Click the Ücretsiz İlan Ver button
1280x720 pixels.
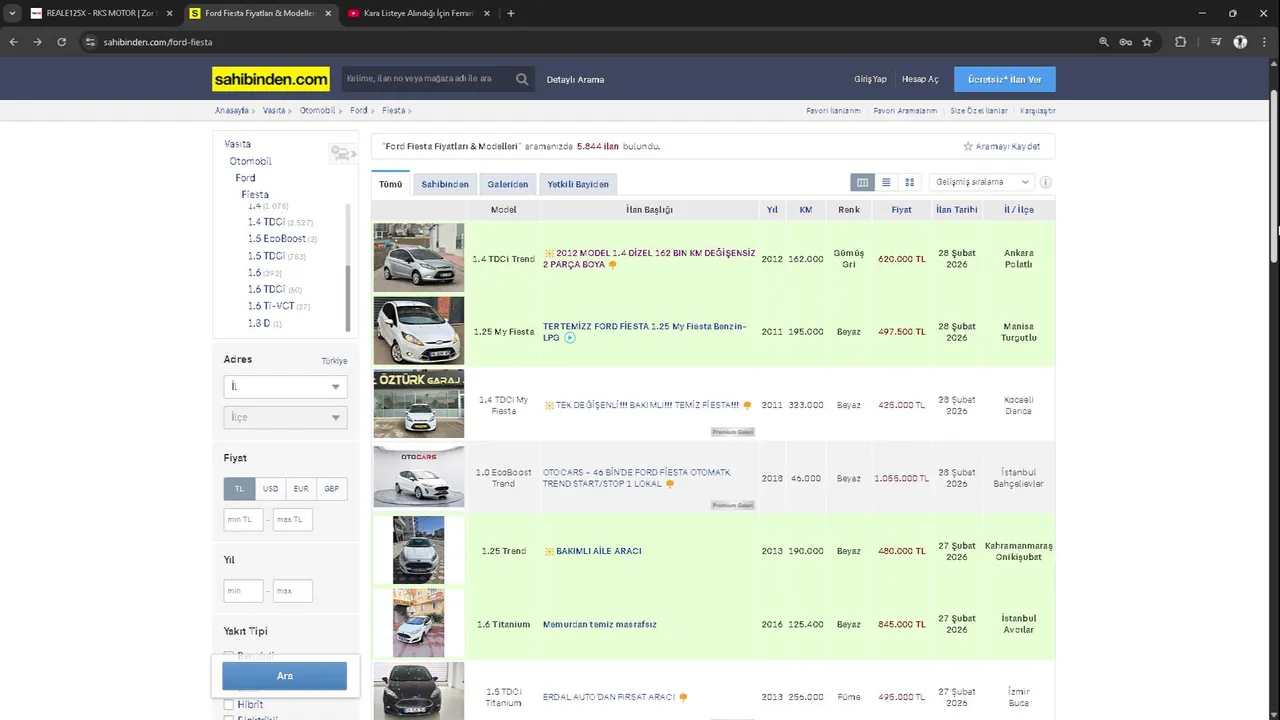pyautogui.click(x=1005, y=79)
